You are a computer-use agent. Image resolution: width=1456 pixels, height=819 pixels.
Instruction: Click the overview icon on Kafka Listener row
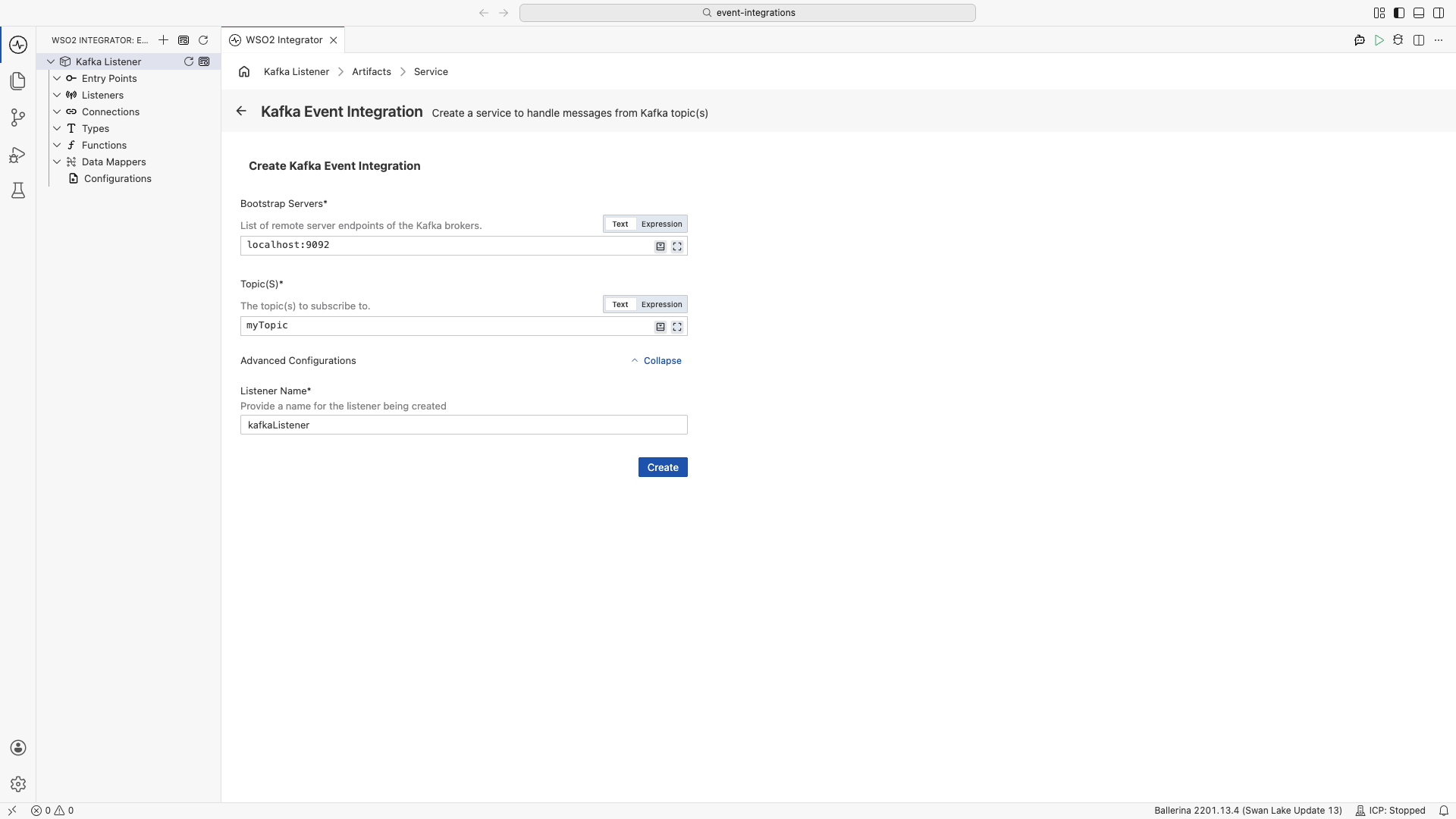click(x=204, y=61)
